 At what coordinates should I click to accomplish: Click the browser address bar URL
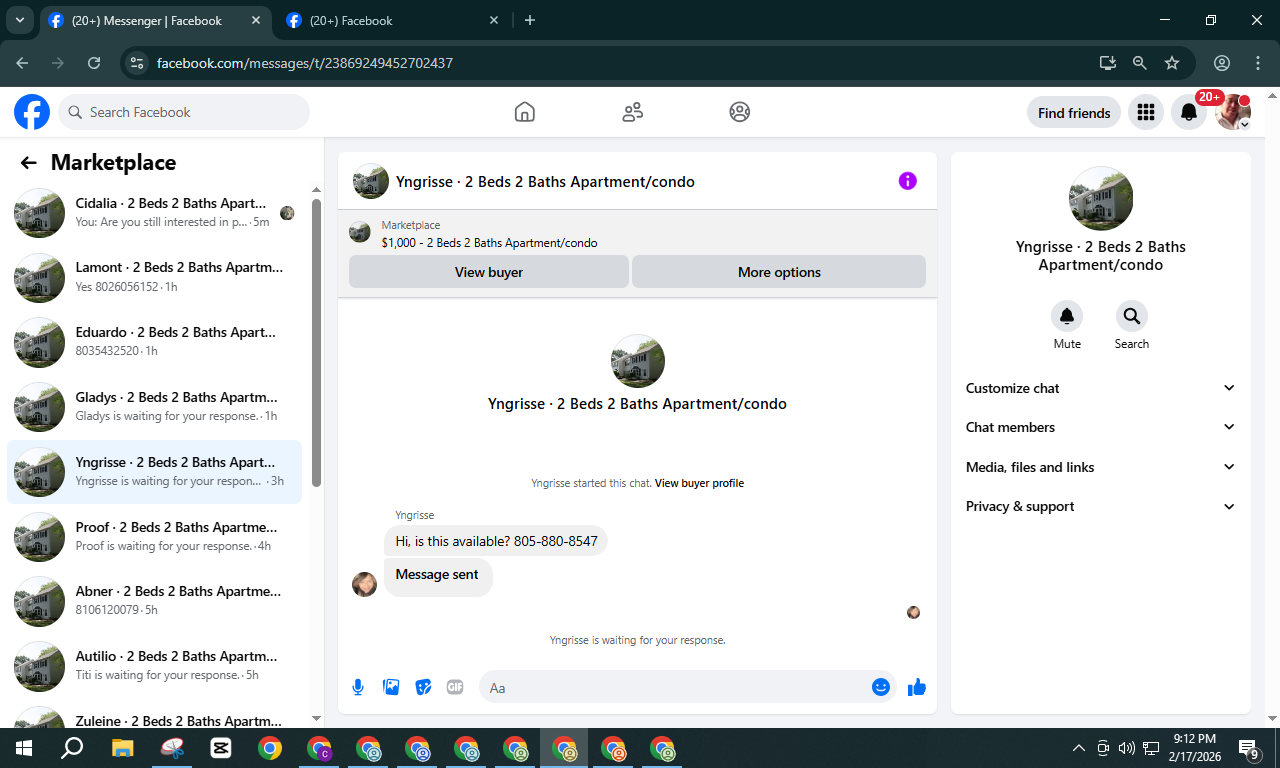pyautogui.click(x=305, y=63)
